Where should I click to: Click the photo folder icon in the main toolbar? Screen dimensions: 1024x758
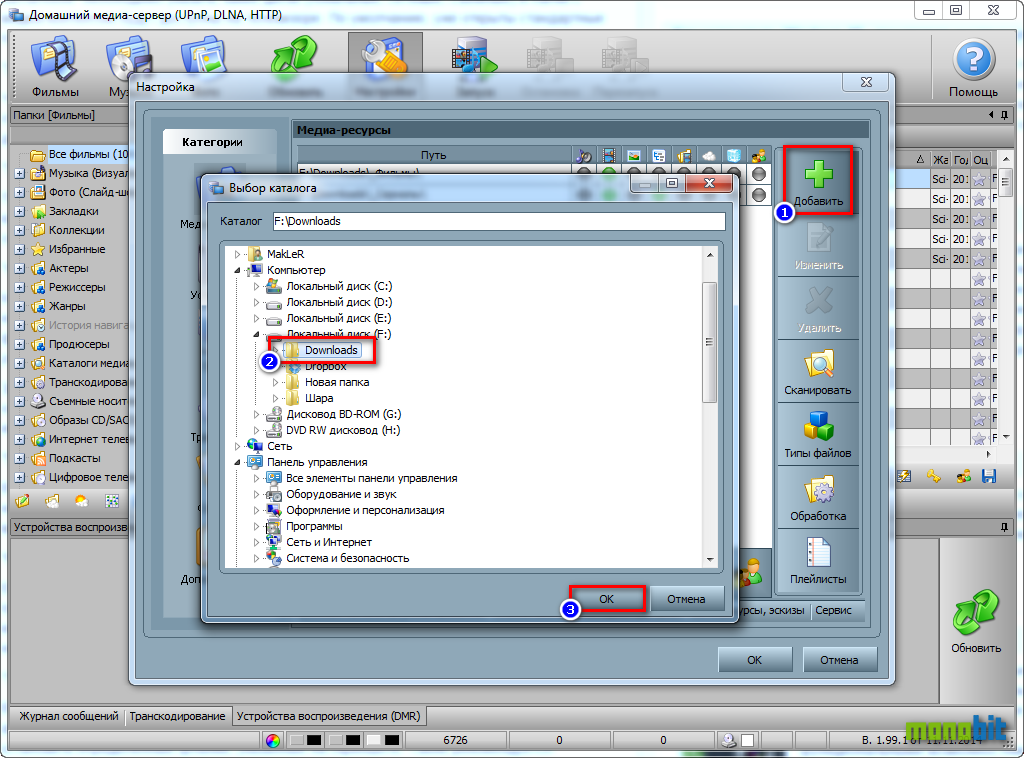[204, 57]
